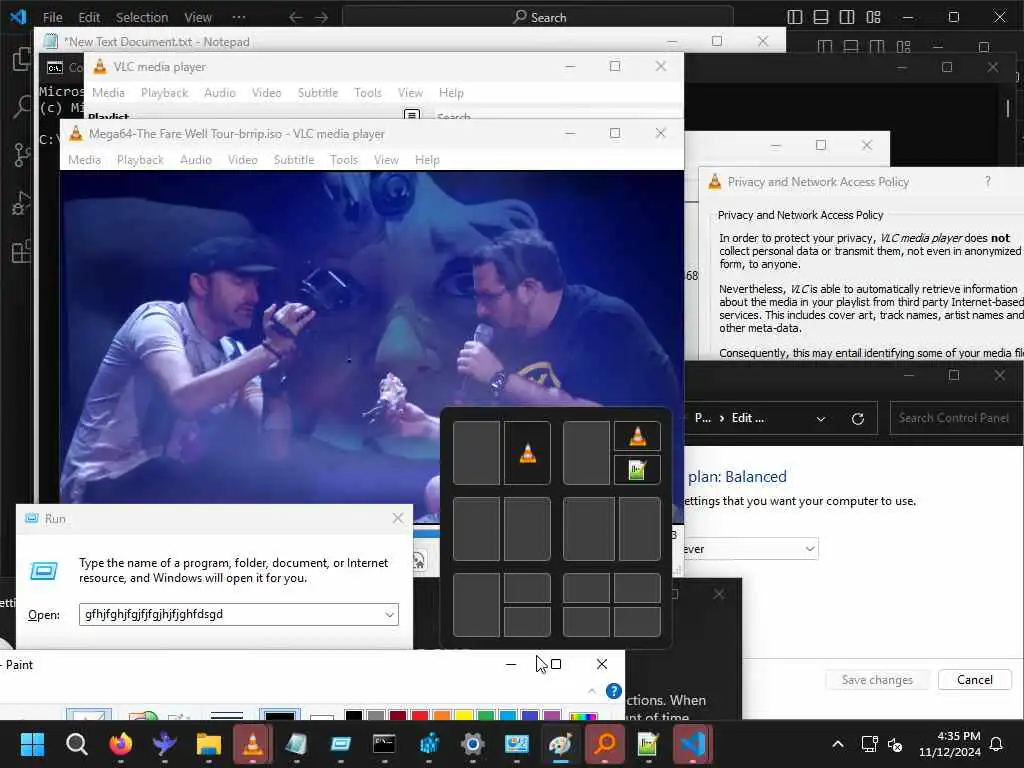Open the File menu in VS Code

(x=52, y=18)
